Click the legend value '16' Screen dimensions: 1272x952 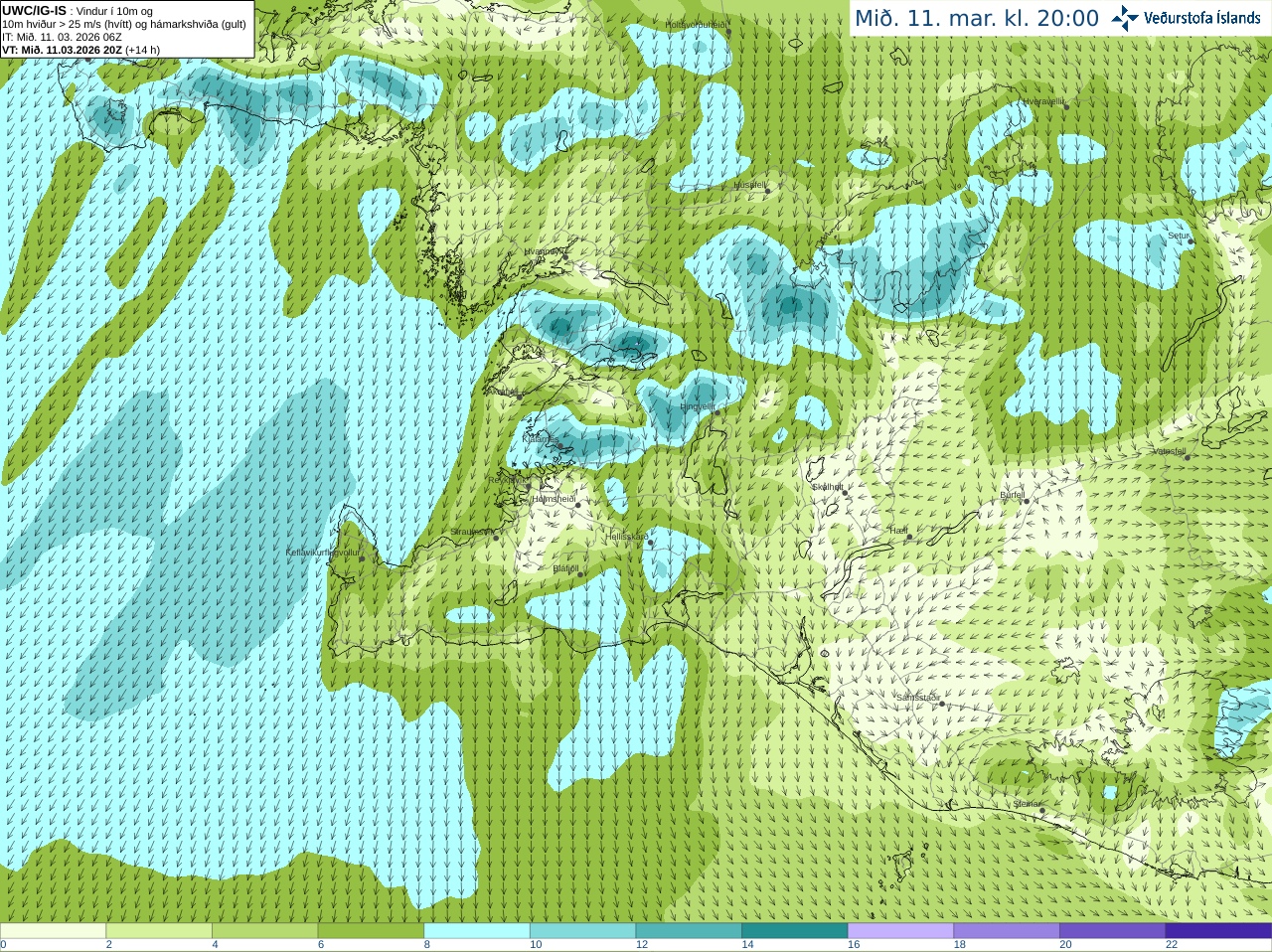[854, 945]
